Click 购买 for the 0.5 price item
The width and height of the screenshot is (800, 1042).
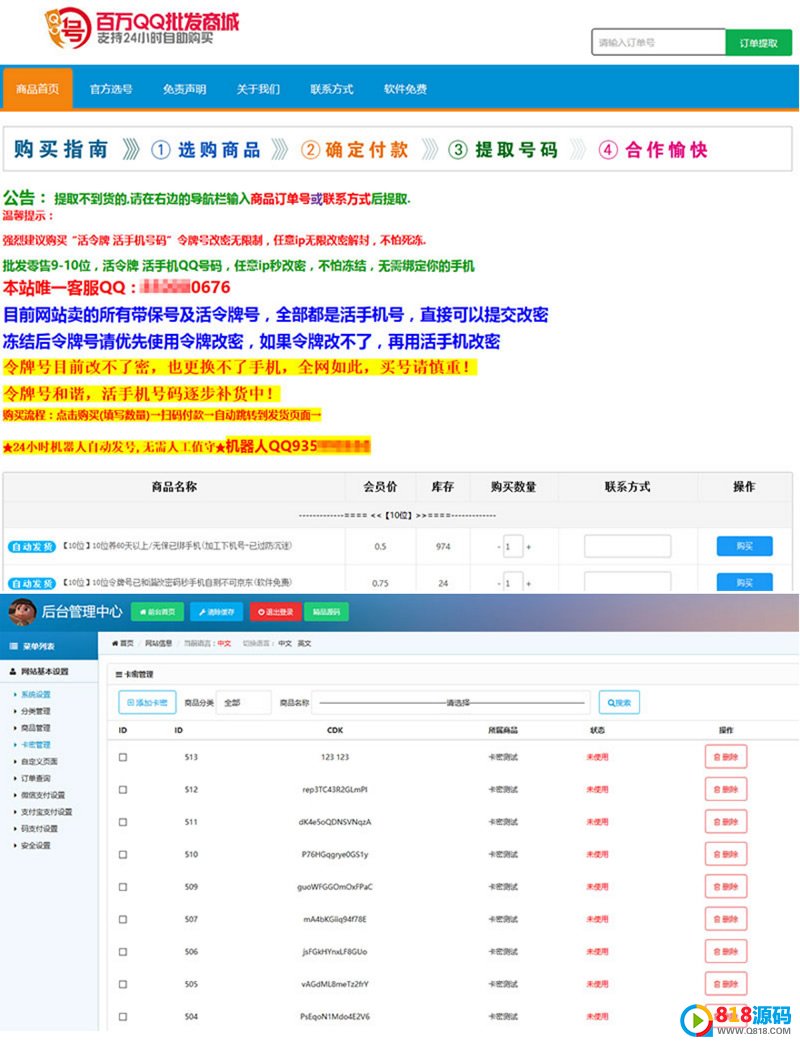[744, 546]
